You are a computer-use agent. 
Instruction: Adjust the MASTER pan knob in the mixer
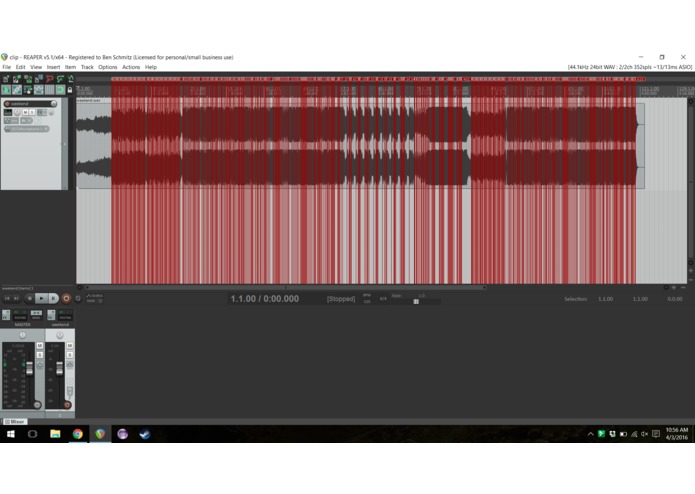tap(23, 335)
